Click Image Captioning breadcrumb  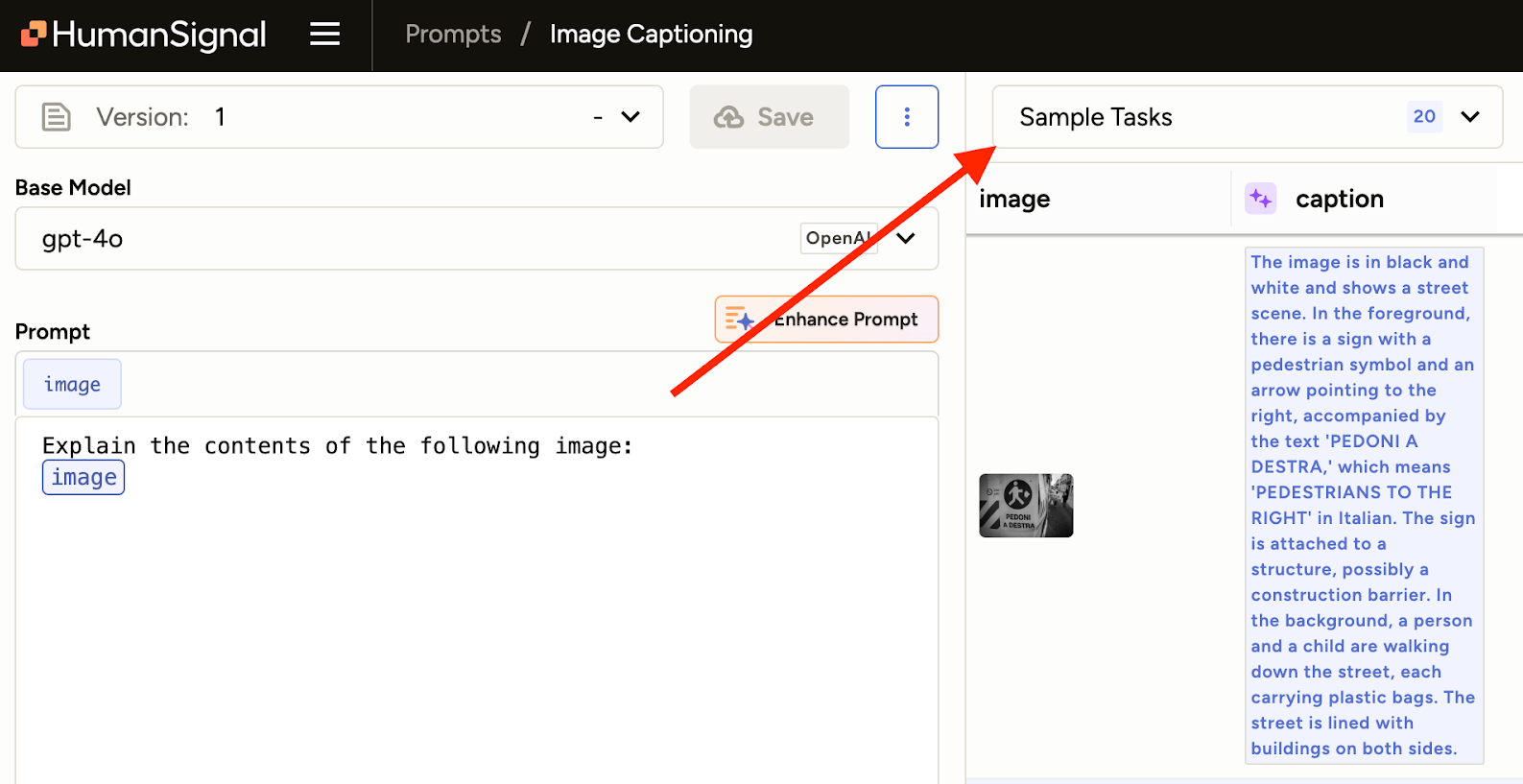[x=651, y=35]
